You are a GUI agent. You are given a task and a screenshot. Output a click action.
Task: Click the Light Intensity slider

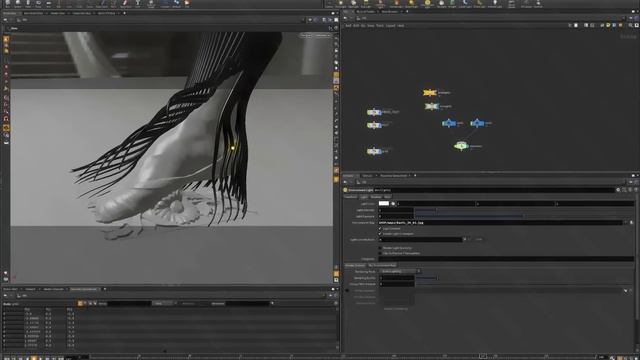524,210
